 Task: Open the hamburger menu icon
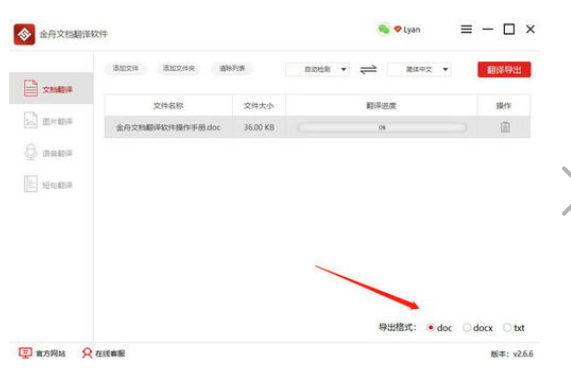pos(466,29)
